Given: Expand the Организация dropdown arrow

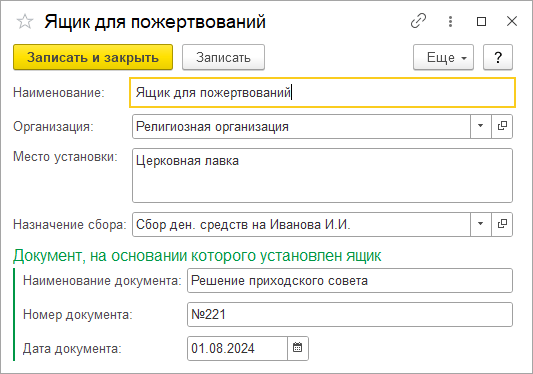Looking at the screenshot, I should tap(481, 126).
